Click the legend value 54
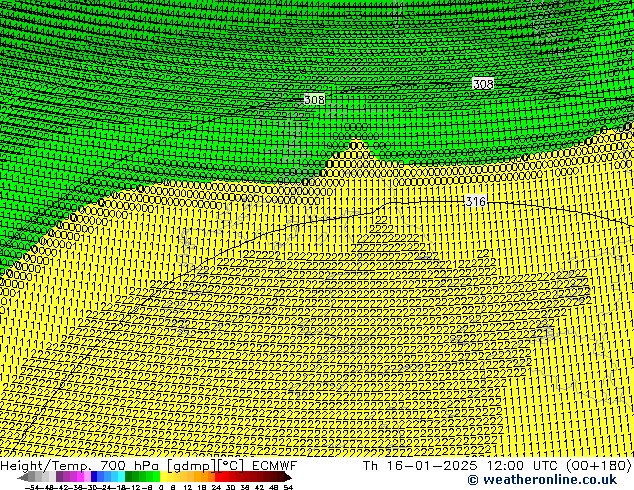 coord(287,487)
